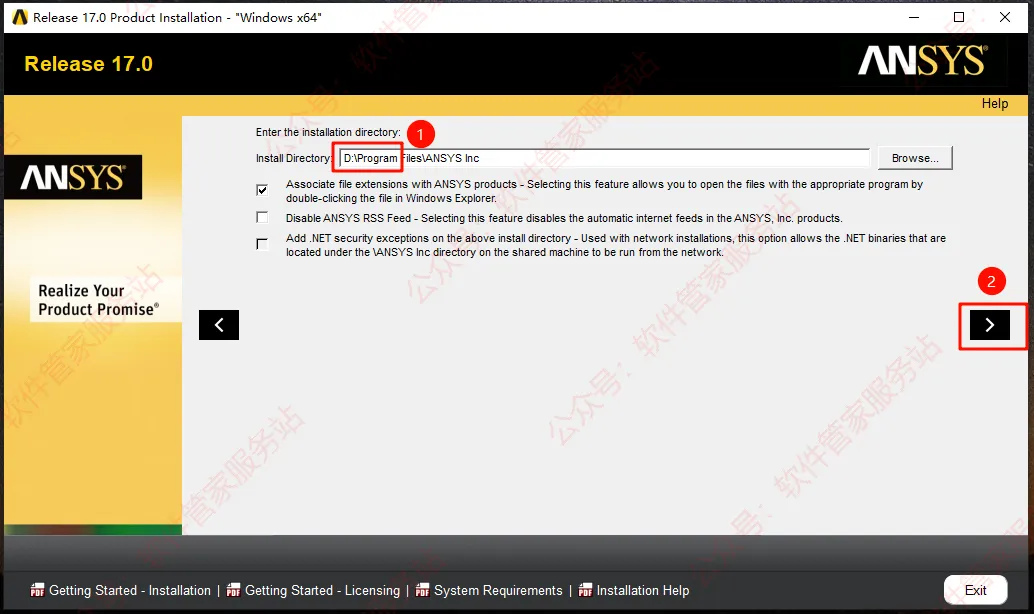The height and width of the screenshot is (614, 1034).
Task: Open System Requirements document link
Action: pos(498,590)
